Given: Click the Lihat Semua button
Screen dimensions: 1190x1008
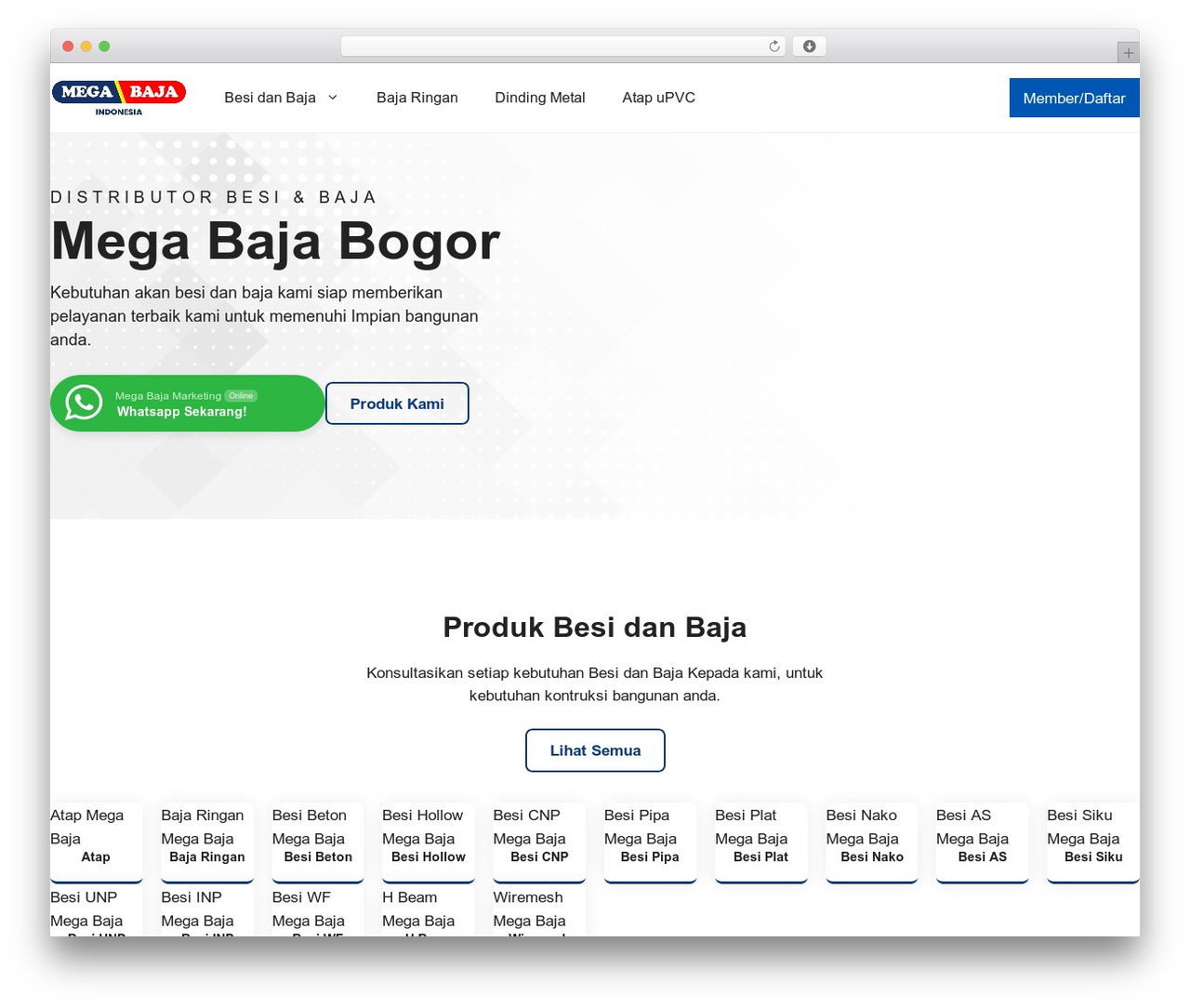Looking at the screenshot, I should (595, 750).
